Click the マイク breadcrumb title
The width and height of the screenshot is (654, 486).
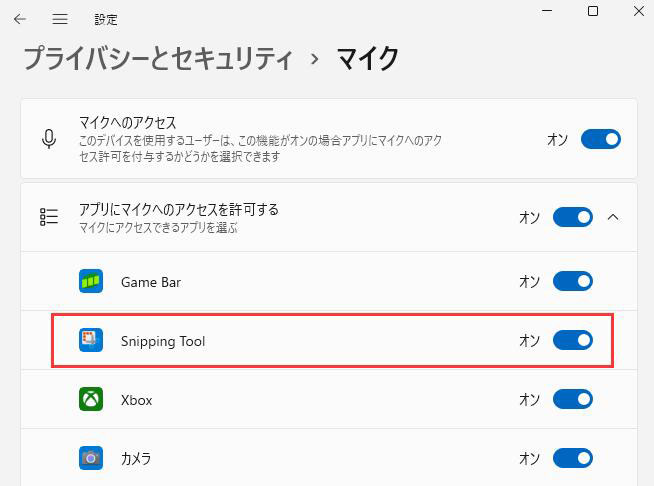coord(368,58)
